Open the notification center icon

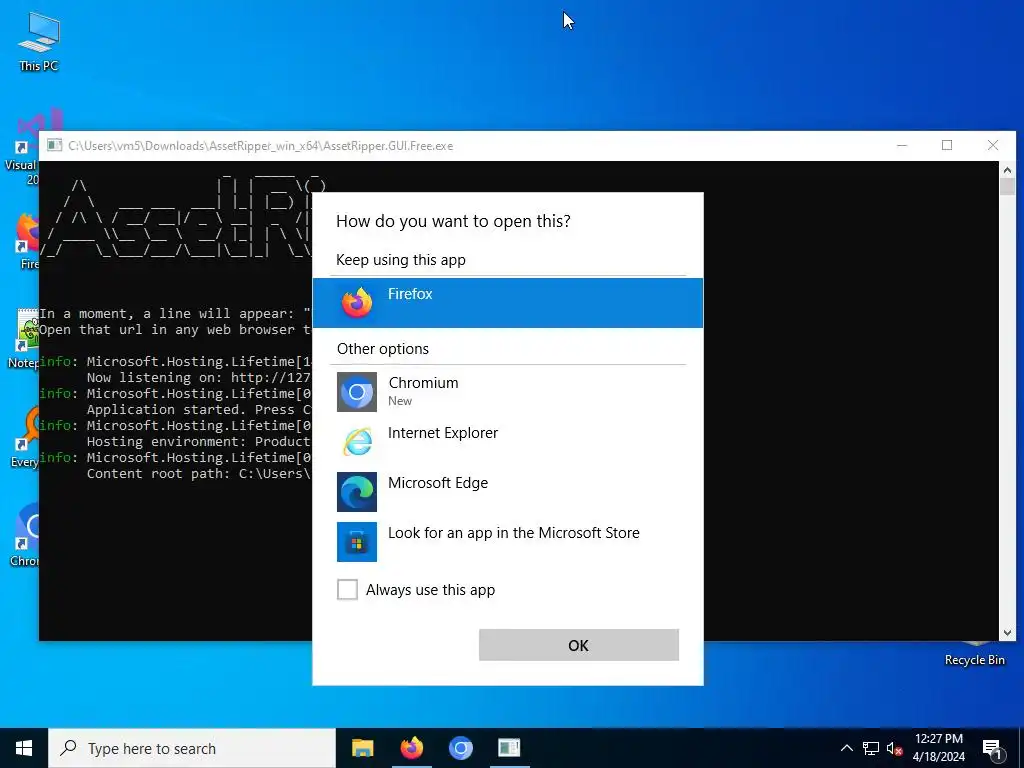tap(992, 749)
